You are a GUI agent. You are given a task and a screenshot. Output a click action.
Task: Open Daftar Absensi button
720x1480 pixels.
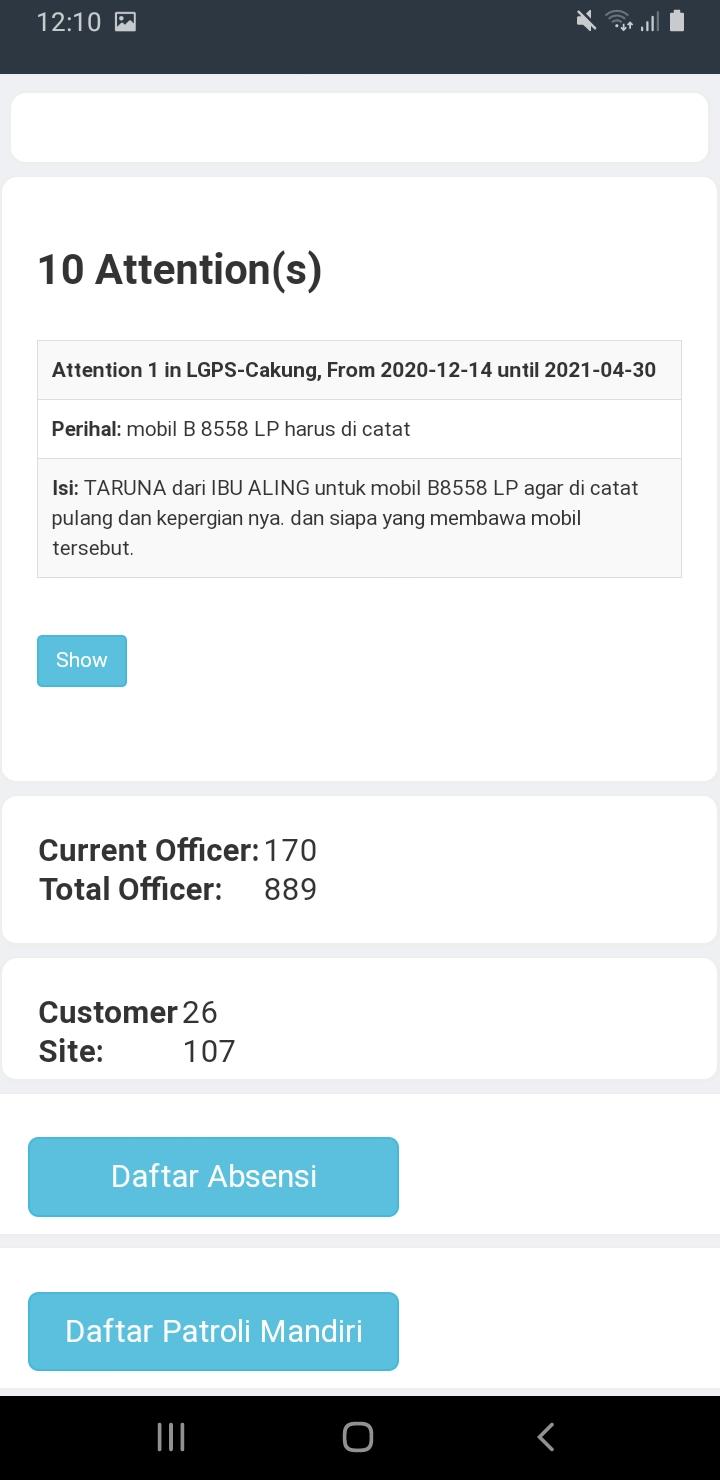(x=213, y=1177)
